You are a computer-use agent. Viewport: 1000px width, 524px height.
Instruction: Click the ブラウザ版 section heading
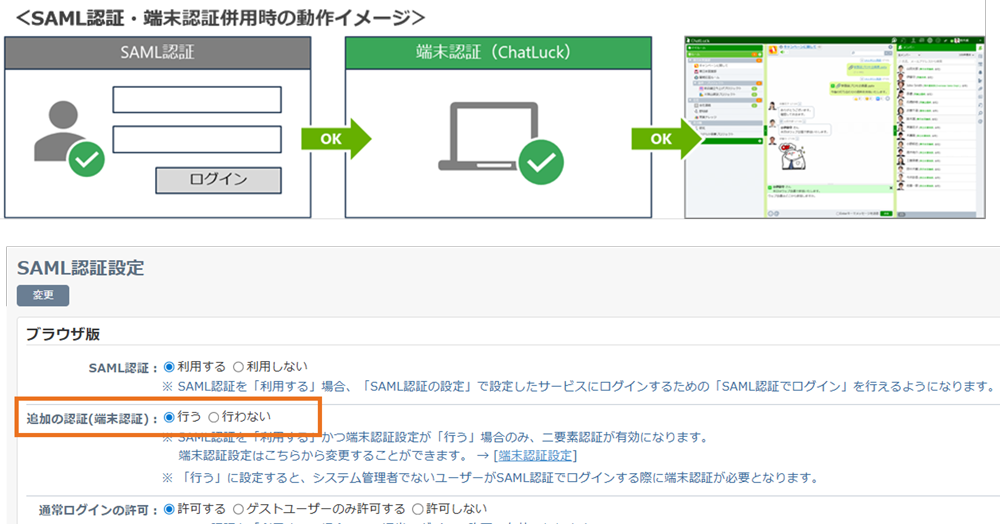[x=63, y=334]
